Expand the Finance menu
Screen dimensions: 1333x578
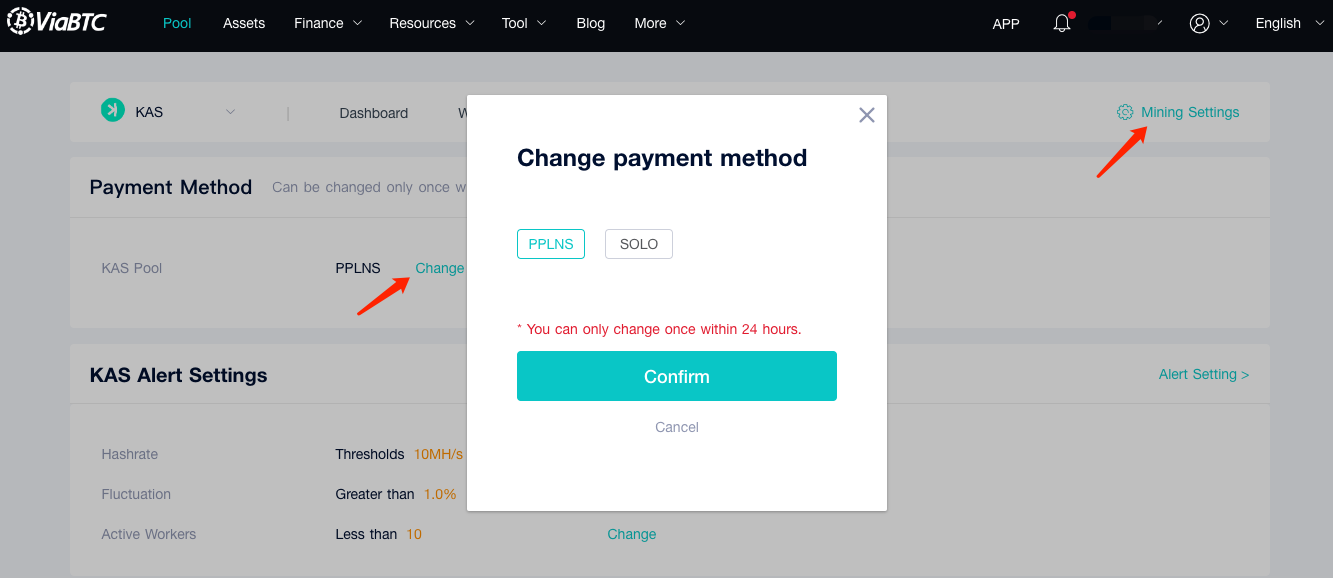click(x=328, y=23)
